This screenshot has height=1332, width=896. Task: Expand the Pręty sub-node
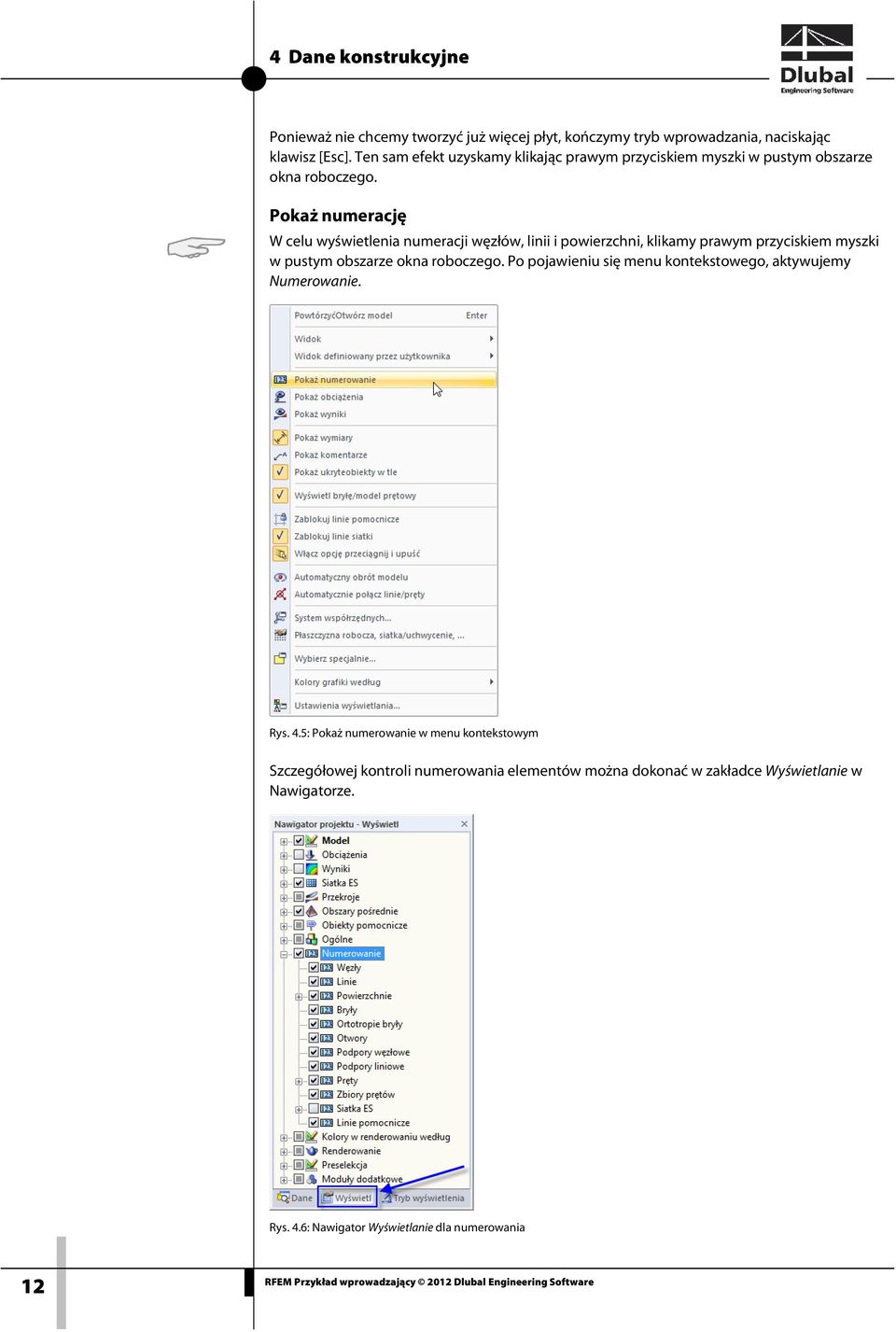tap(299, 1081)
